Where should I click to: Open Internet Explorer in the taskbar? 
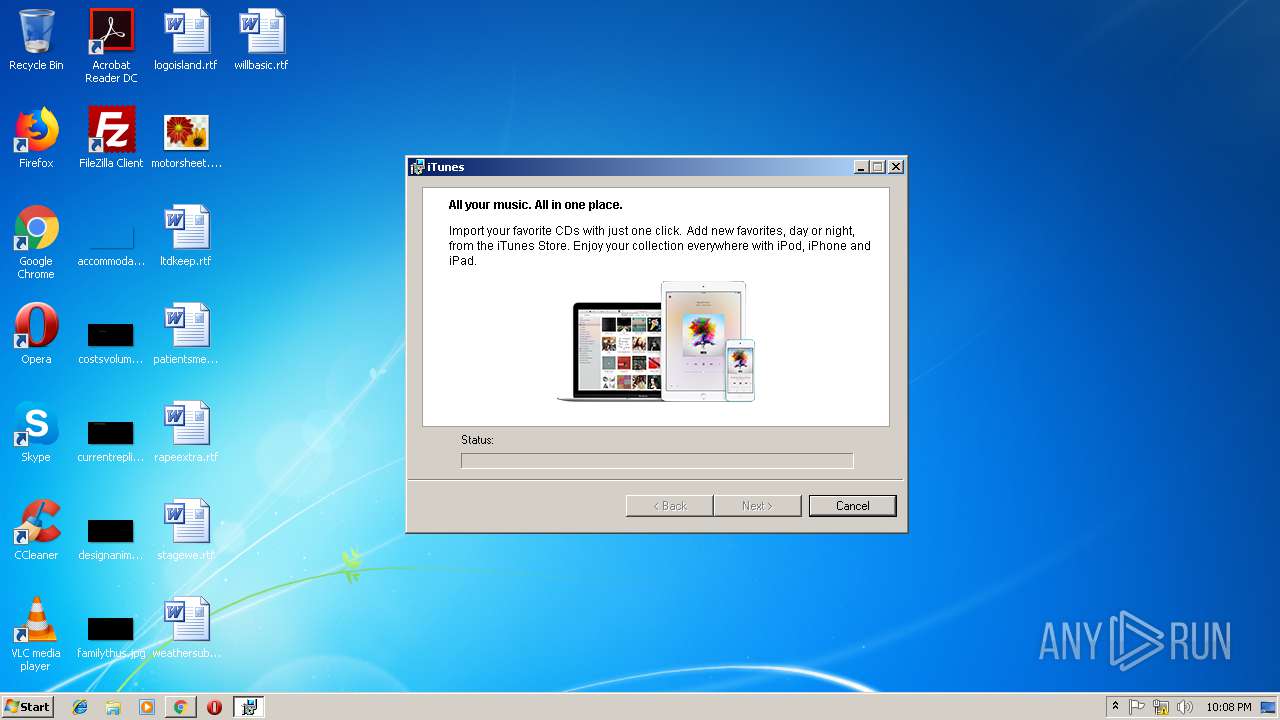click(80, 707)
